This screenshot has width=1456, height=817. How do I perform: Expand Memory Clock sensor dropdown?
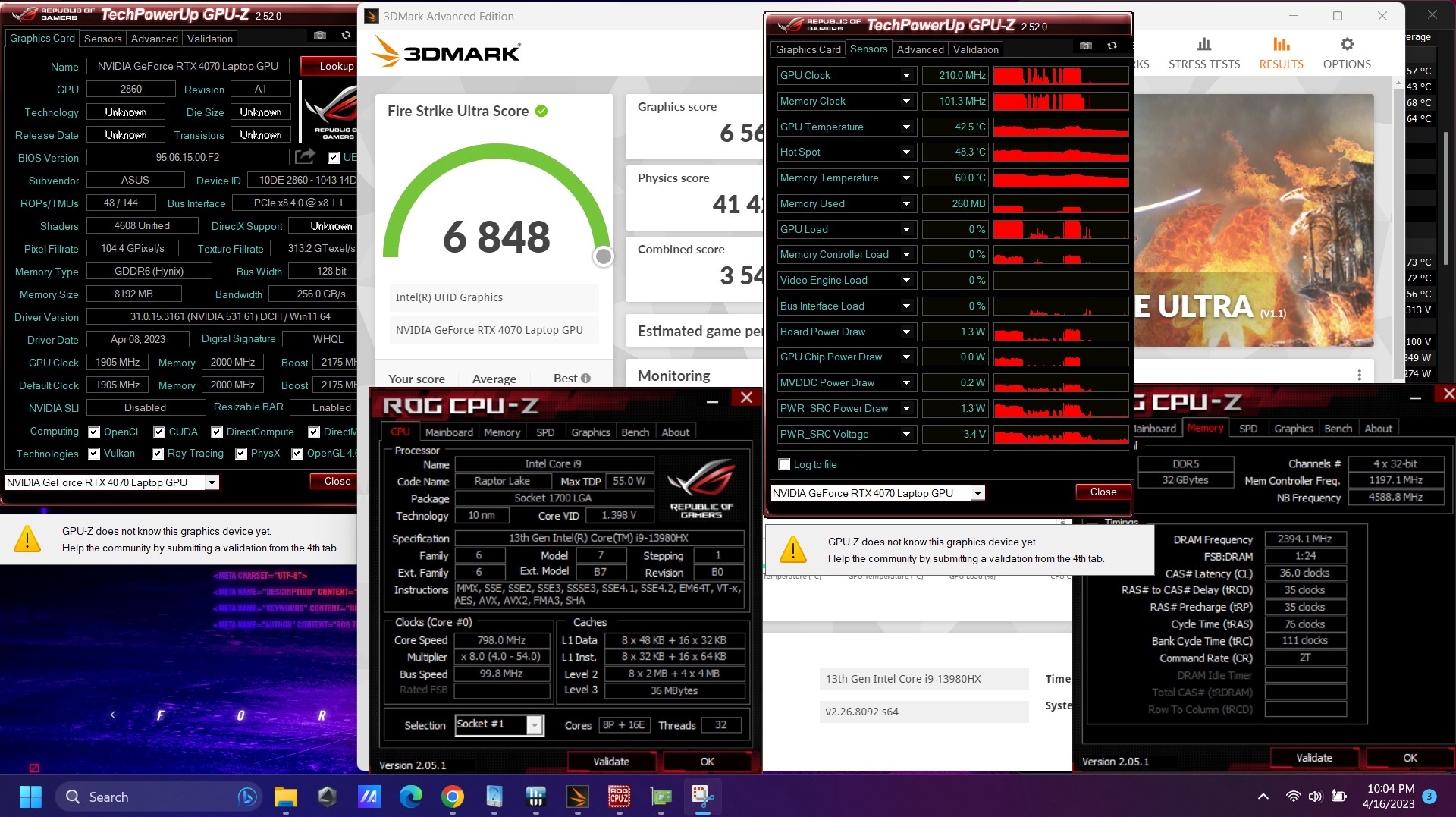tap(906, 101)
